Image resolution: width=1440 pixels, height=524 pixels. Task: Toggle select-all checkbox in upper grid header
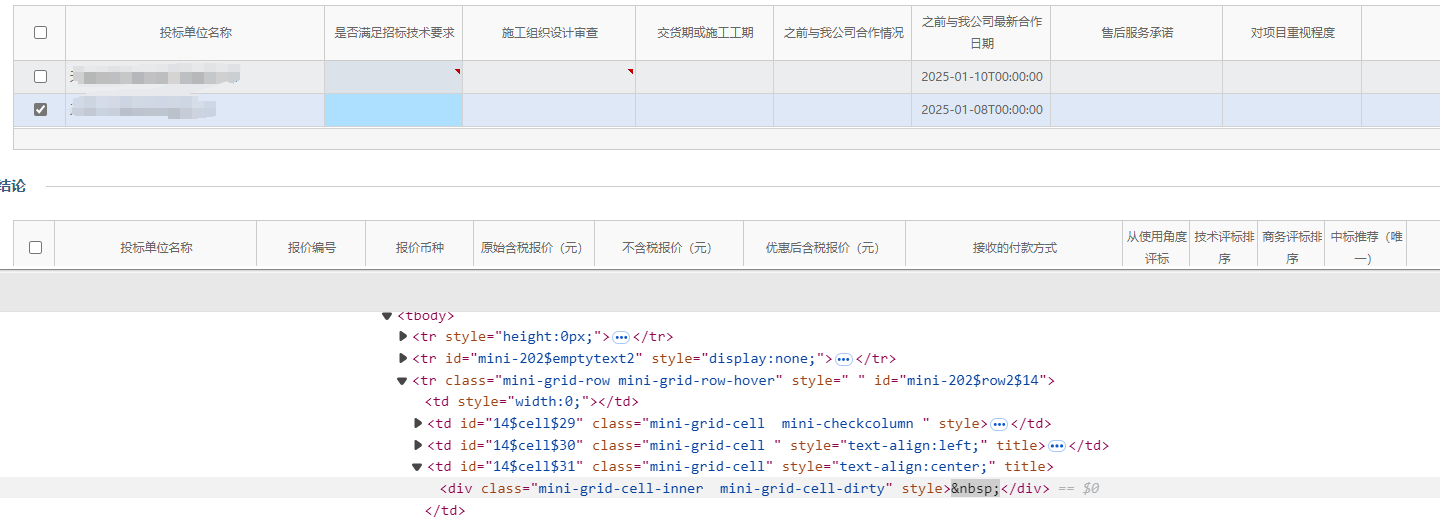click(x=40, y=32)
